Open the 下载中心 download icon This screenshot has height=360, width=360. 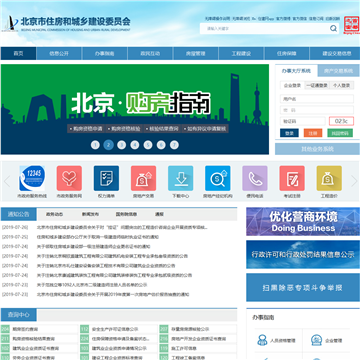(x=181, y=178)
